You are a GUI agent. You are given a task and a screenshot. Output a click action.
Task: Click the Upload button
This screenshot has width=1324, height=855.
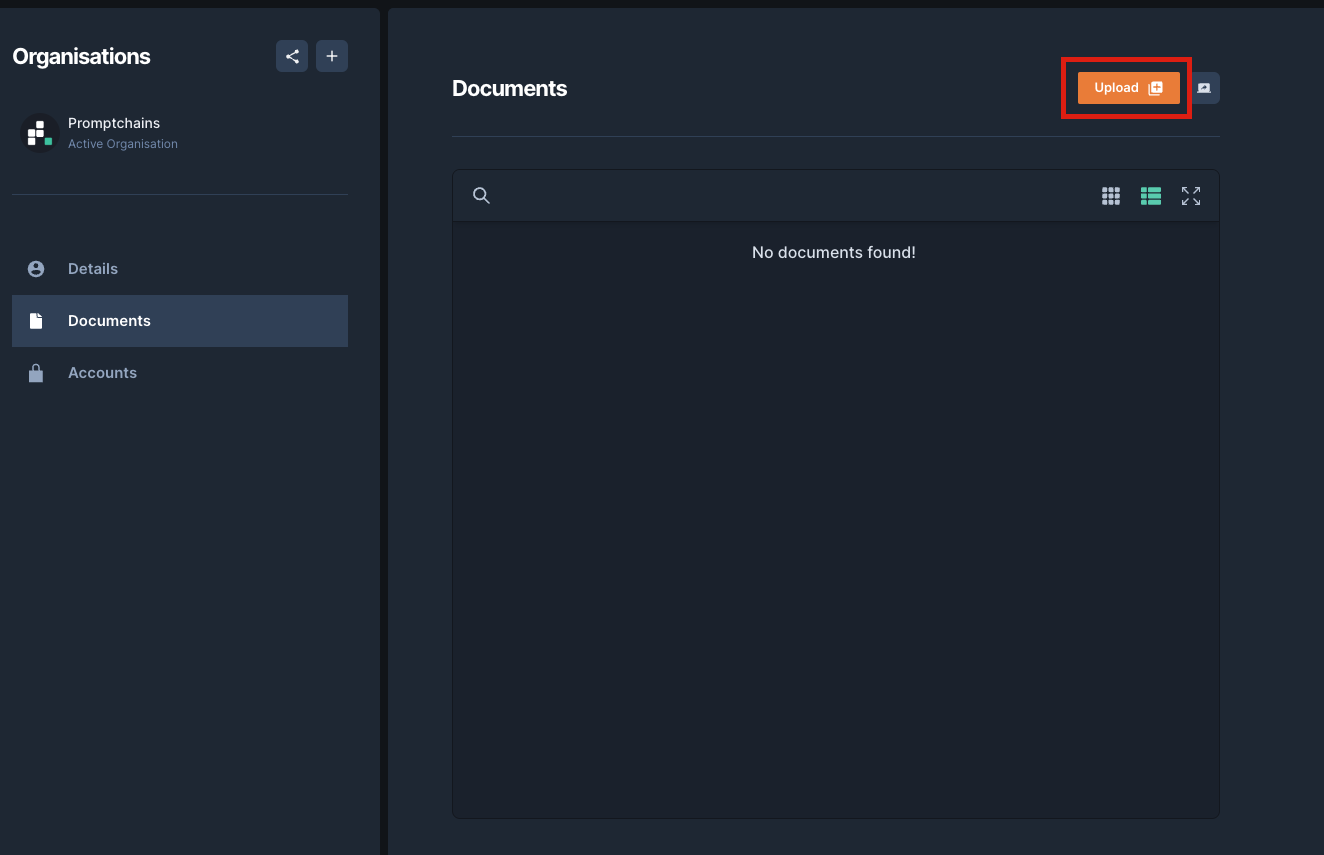point(1126,87)
